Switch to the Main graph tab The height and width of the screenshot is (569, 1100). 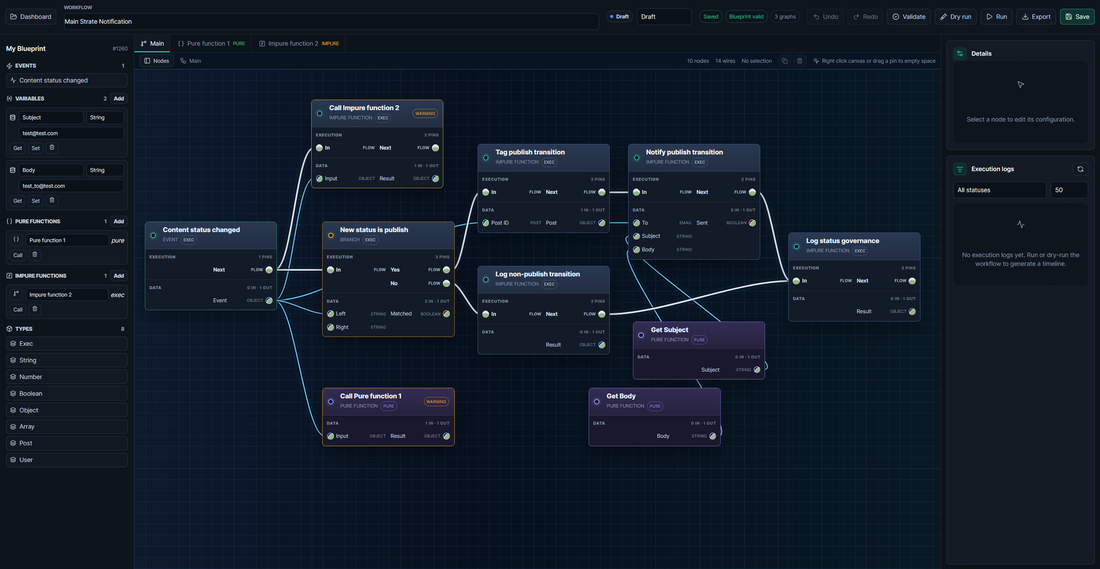pyautogui.click(x=152, y=43)
